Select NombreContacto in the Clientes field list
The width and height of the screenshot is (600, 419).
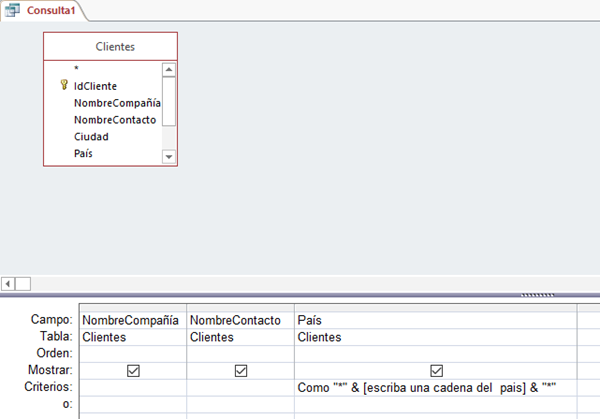(115, 120)
